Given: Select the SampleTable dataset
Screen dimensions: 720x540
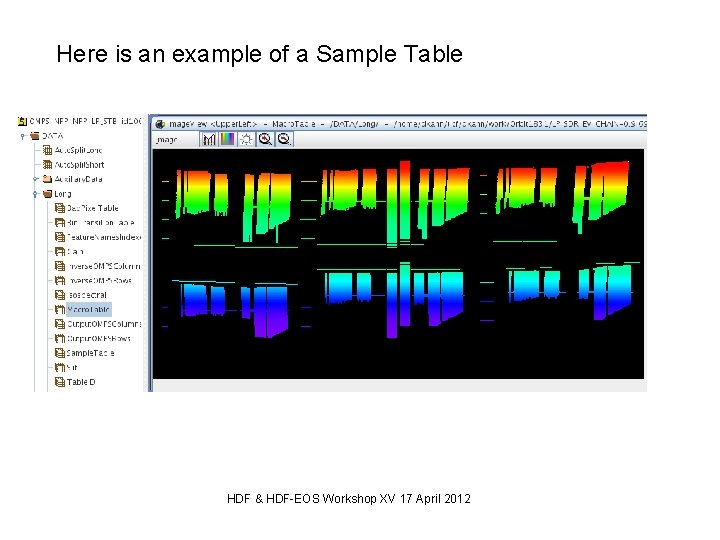Looking at the screenshot, I should coord(90,353).
